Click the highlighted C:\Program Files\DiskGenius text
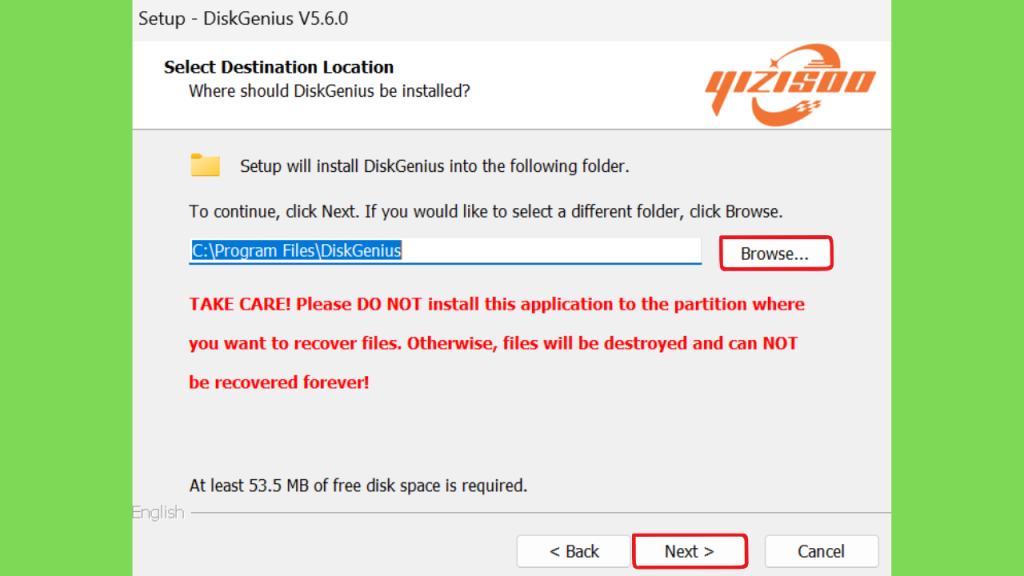Image resolution: width=1024 pixels, height=576 pixels. coord(296,251)
